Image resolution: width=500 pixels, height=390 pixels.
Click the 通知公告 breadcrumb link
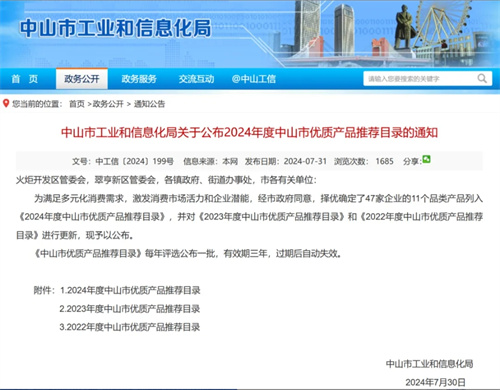coord(149,104)
